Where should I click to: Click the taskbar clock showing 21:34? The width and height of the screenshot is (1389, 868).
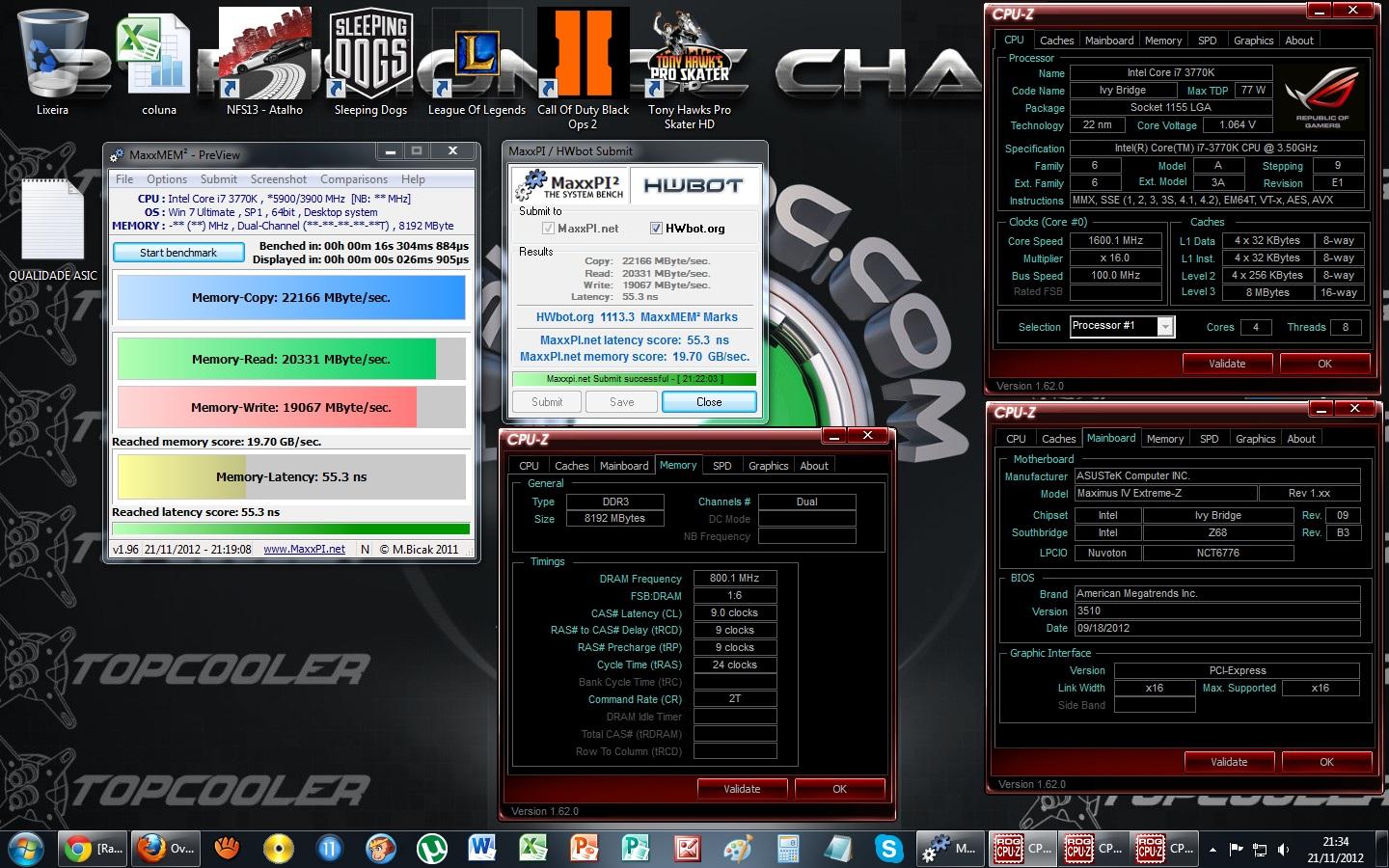pyautogui.click(x=1336, y=849)
